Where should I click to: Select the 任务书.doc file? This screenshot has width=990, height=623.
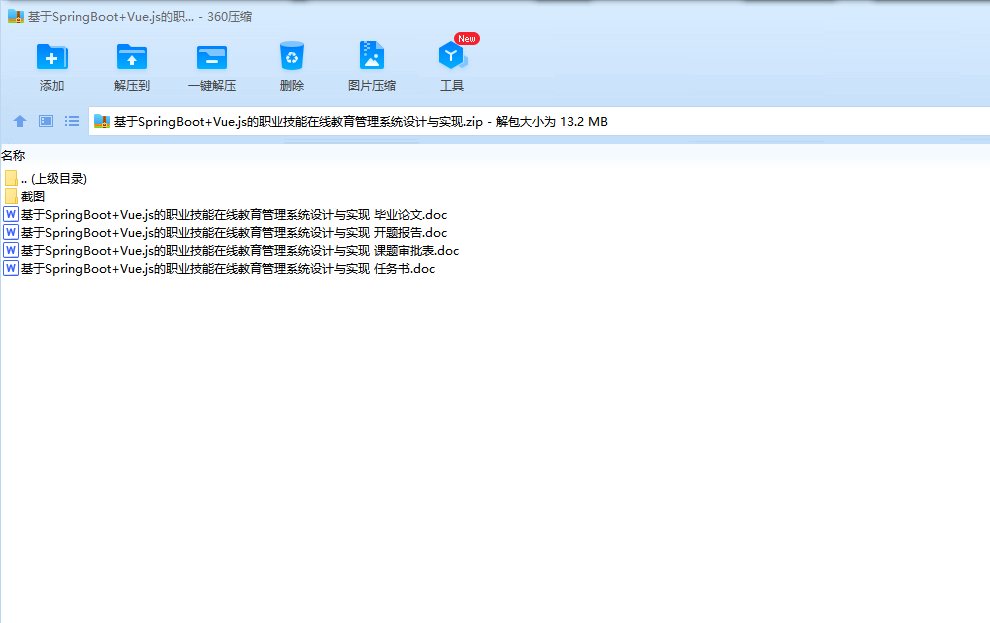(219, 269)
